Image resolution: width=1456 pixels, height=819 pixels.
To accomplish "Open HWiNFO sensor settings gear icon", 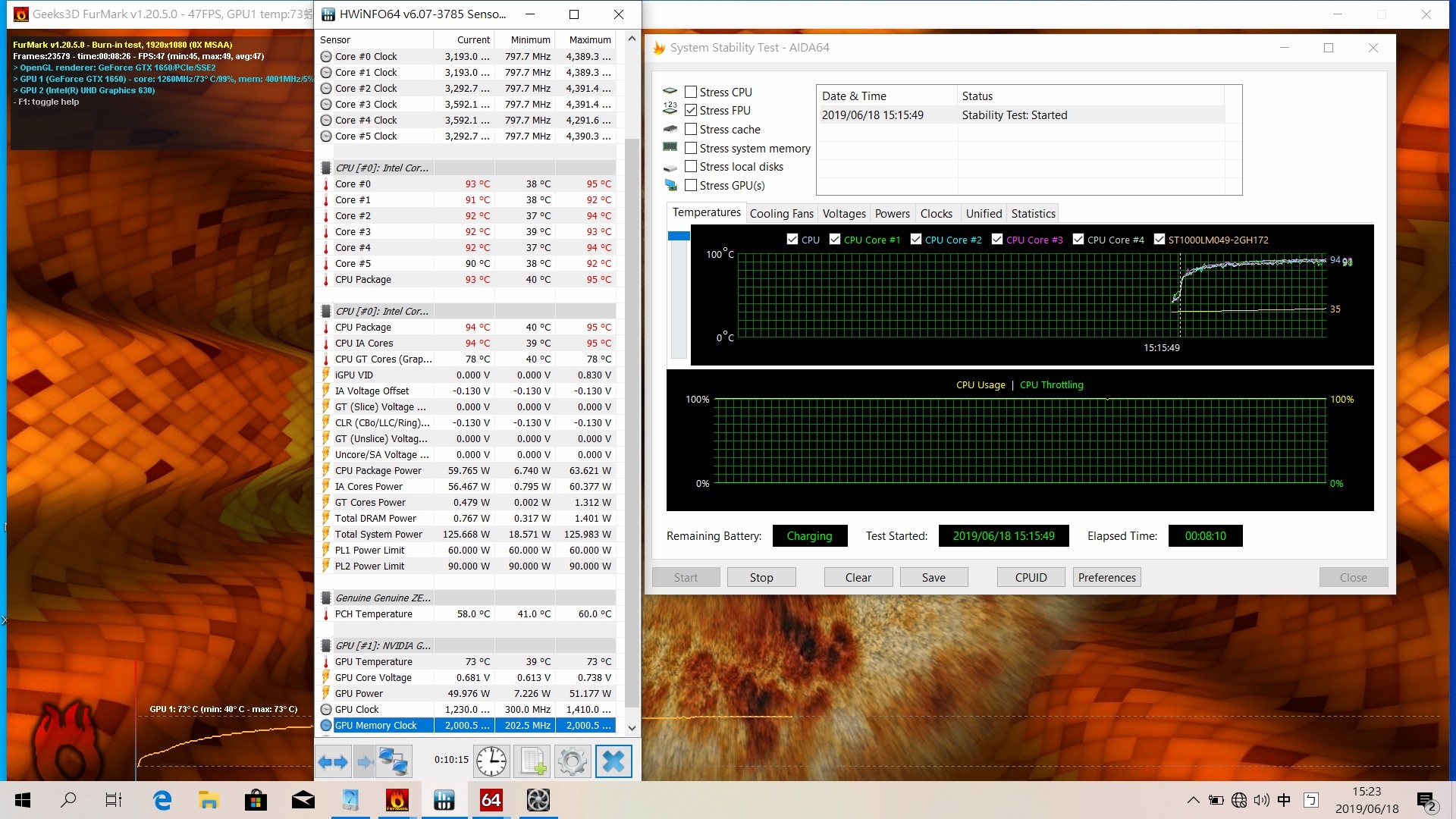I will click(x=573, y=761).
